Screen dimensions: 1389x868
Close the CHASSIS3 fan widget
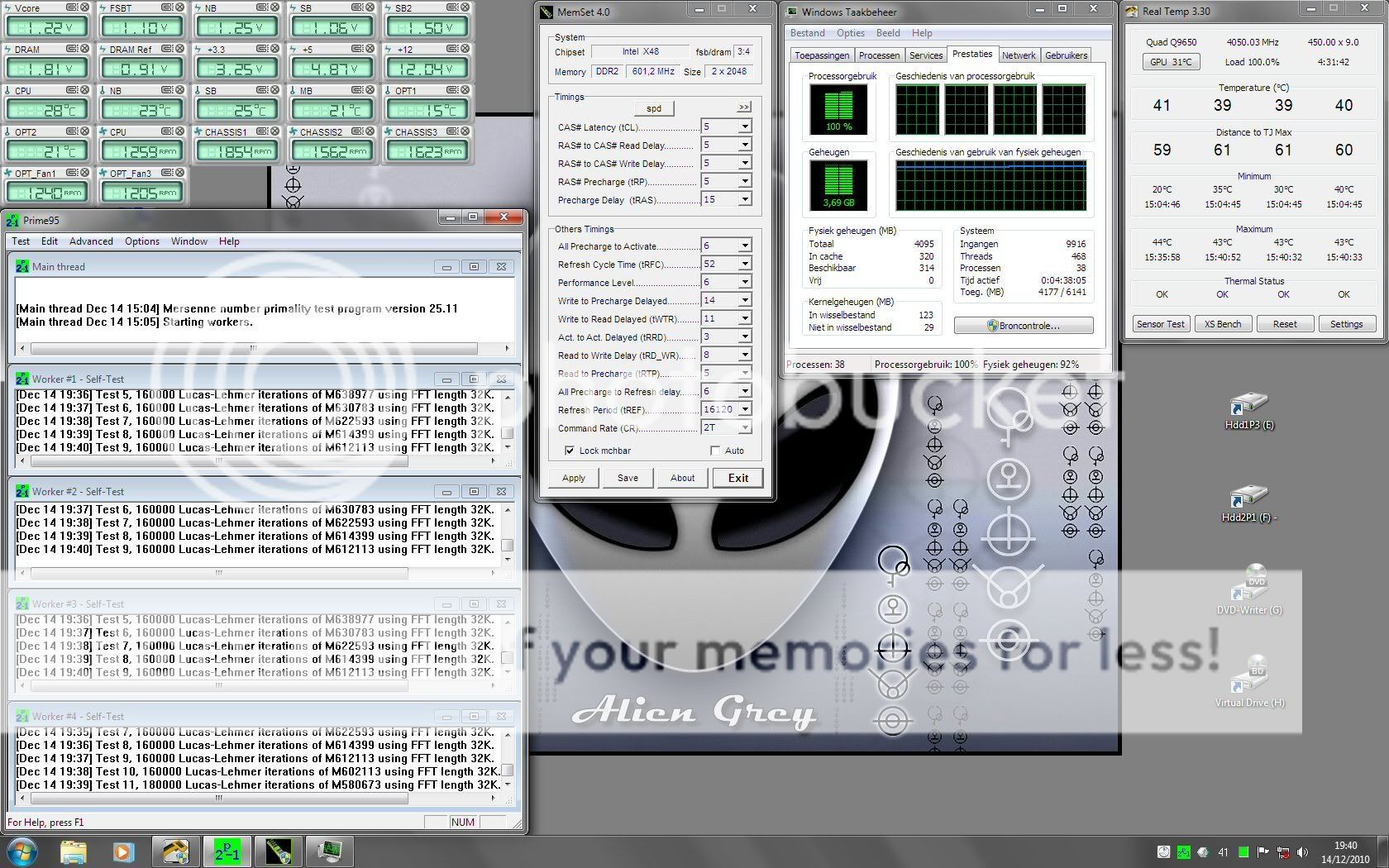tap(465, 131)
